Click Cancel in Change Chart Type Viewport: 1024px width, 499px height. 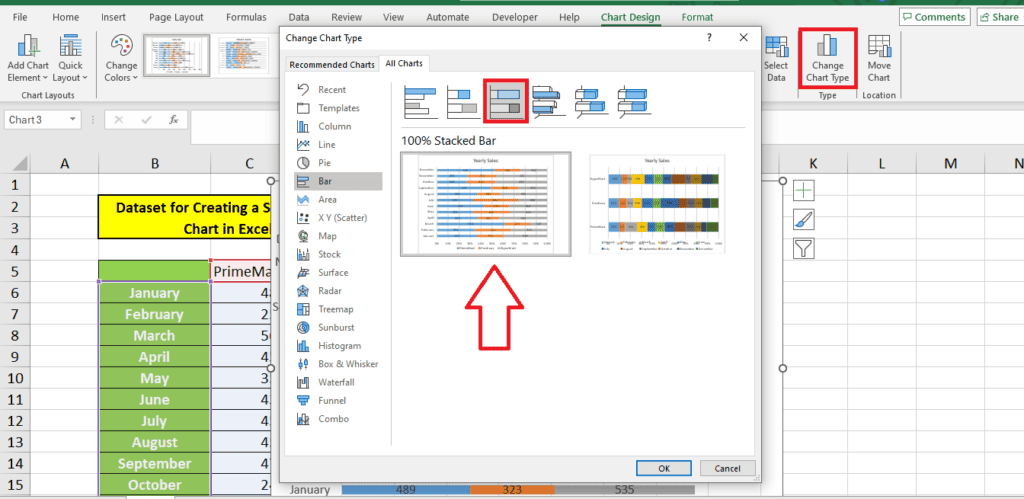click(728, 468)
